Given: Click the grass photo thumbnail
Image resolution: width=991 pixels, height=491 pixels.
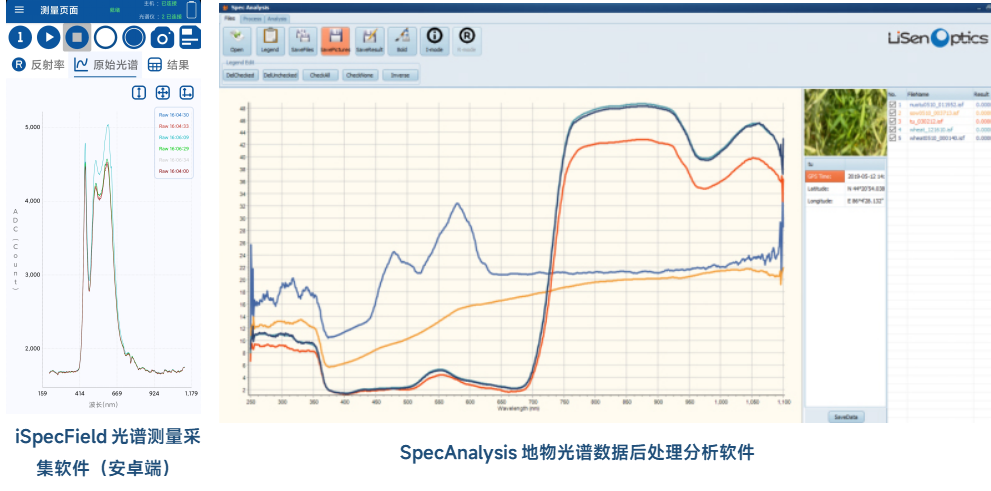Looking at the screenshot, I should click(845, 123).
